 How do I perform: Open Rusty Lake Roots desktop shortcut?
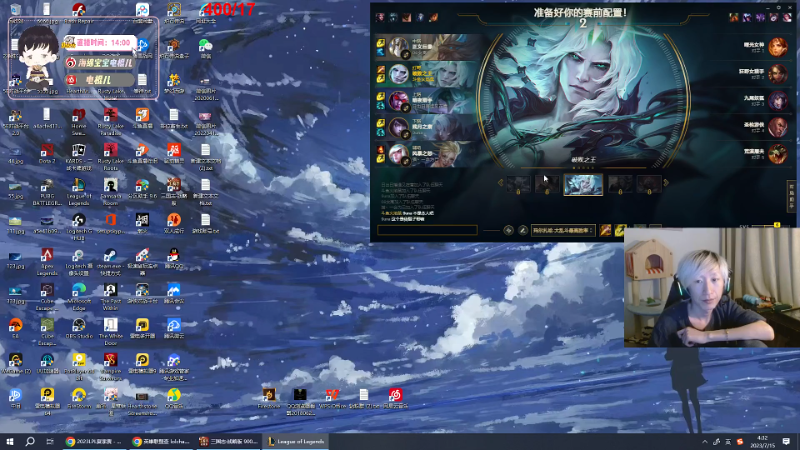[110, 156]
